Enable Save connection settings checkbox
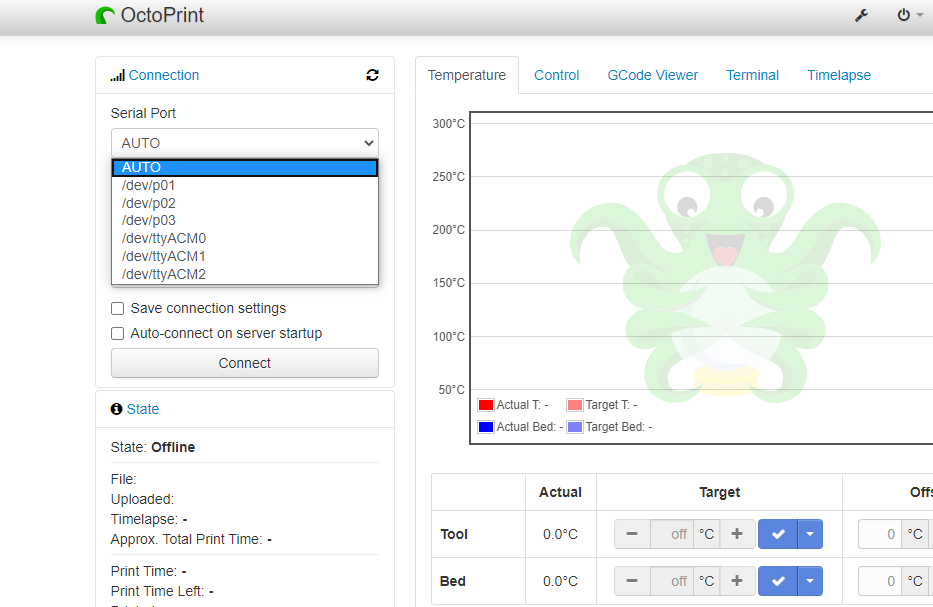Screen dimensions: 933x607 coord(118,308)
